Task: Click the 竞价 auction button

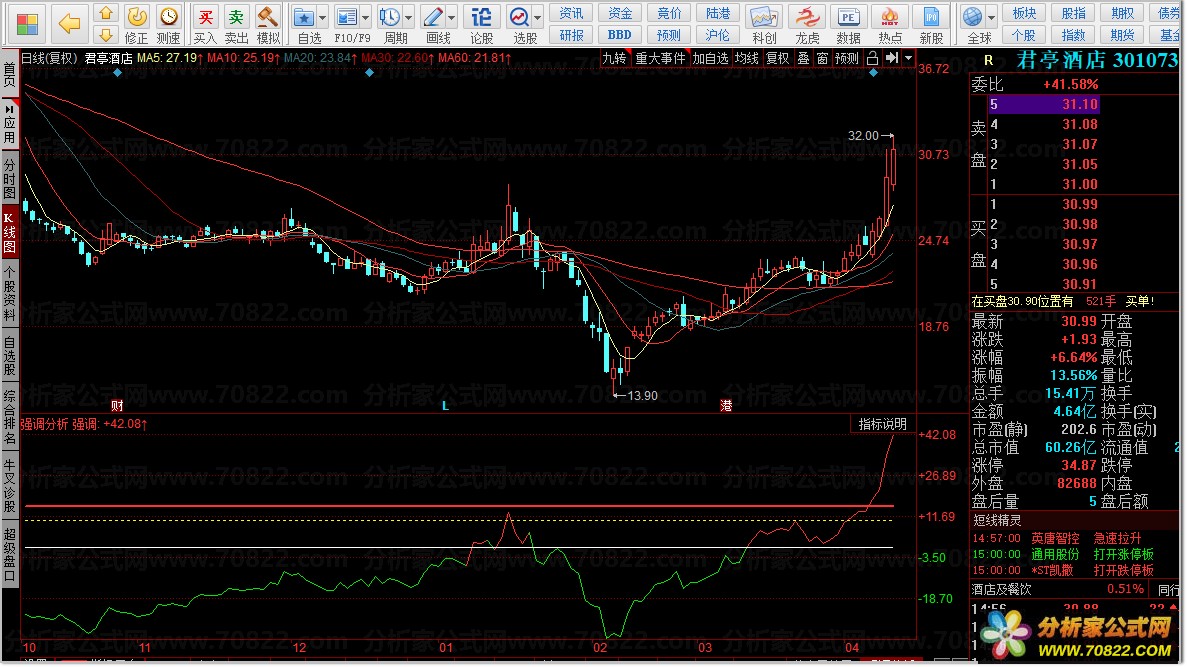Action: (669, 13)
